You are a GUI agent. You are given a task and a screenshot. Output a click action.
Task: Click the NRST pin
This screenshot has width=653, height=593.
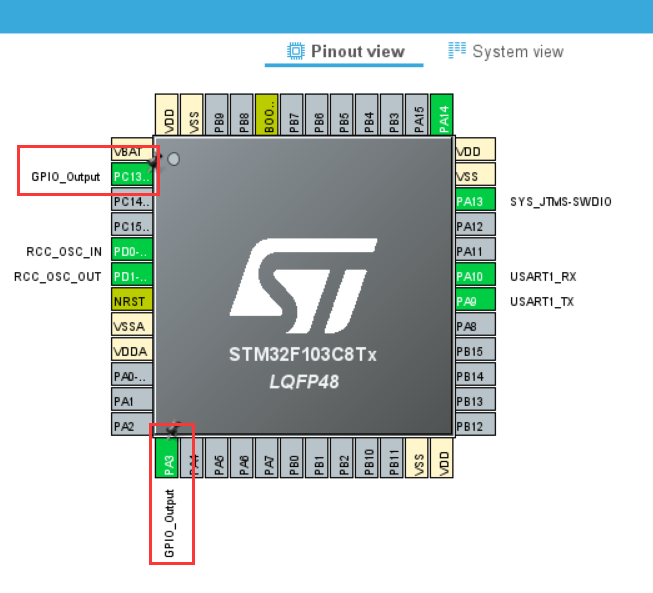tap(132, 301)
